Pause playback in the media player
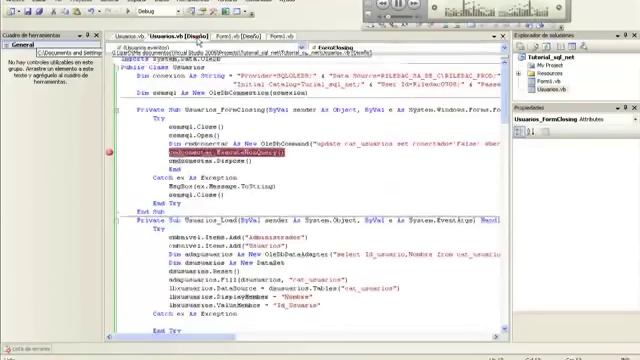640x360 pixels. pos(398,4)
